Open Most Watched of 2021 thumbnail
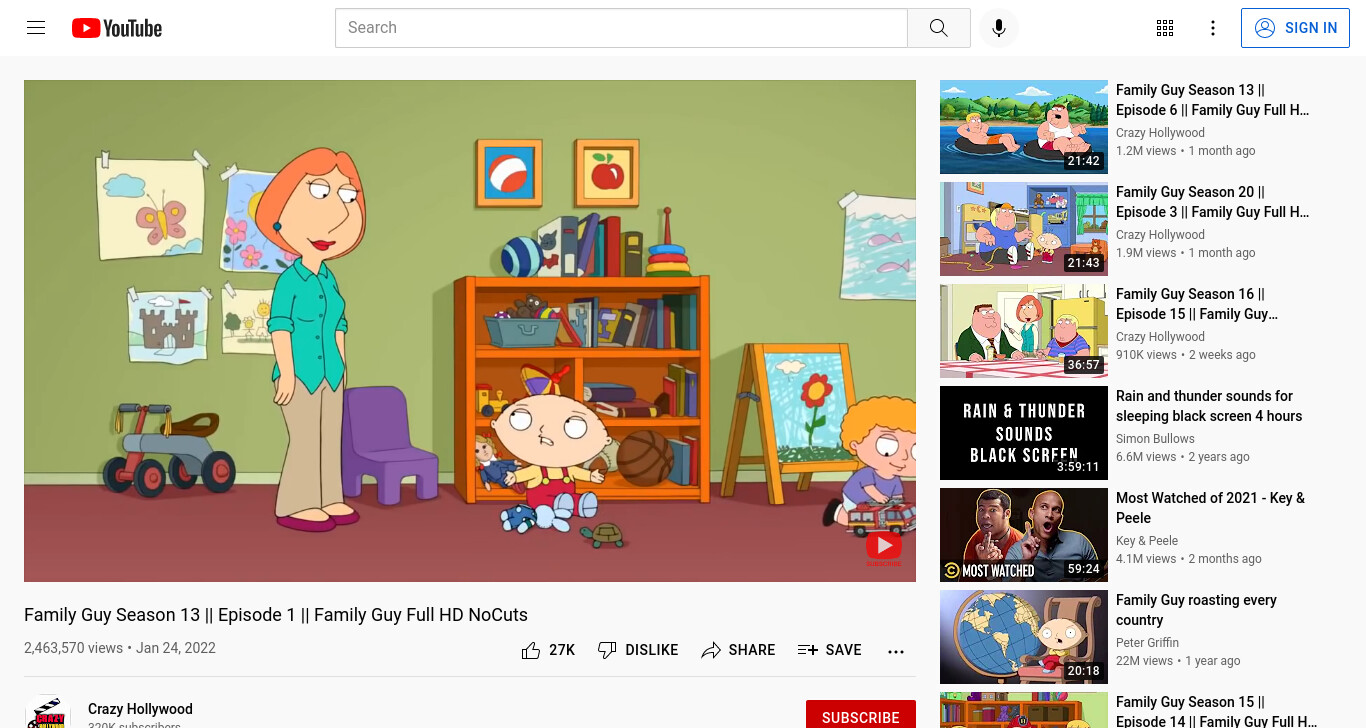This screenshot has height=728, width=1366. coord(1024,535)
